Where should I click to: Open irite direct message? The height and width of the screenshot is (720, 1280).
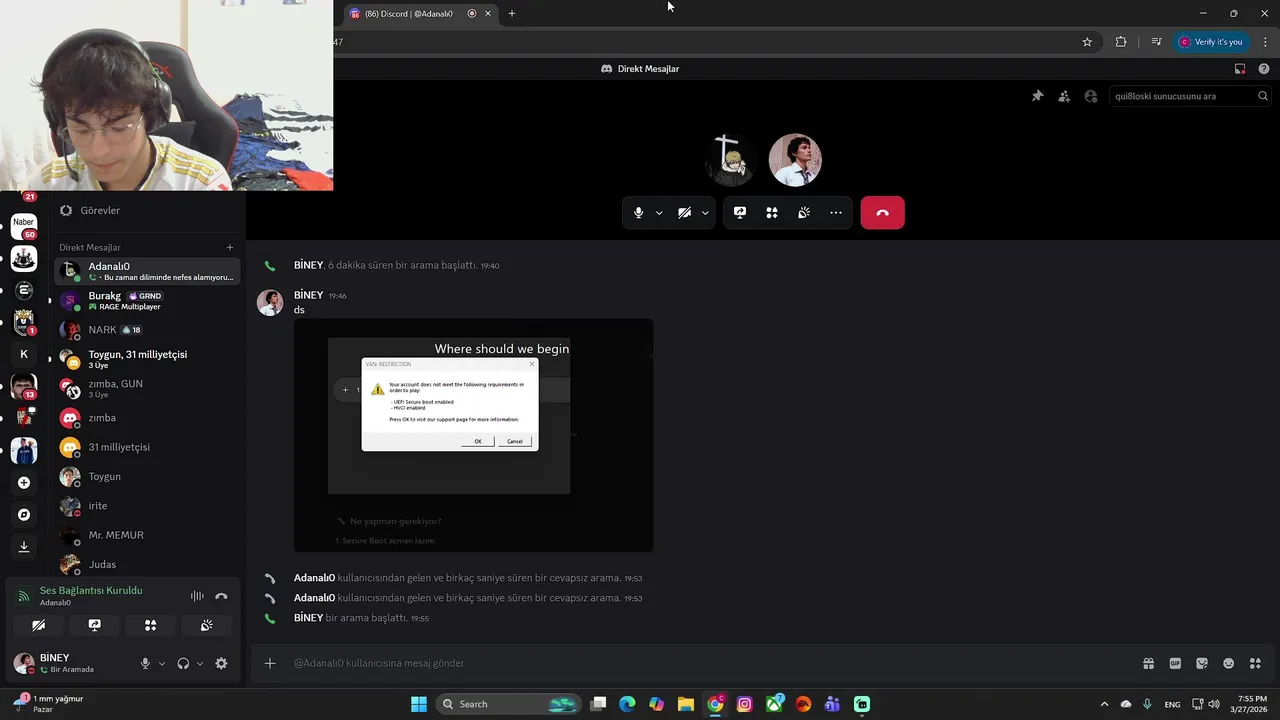tap(147, 506)
